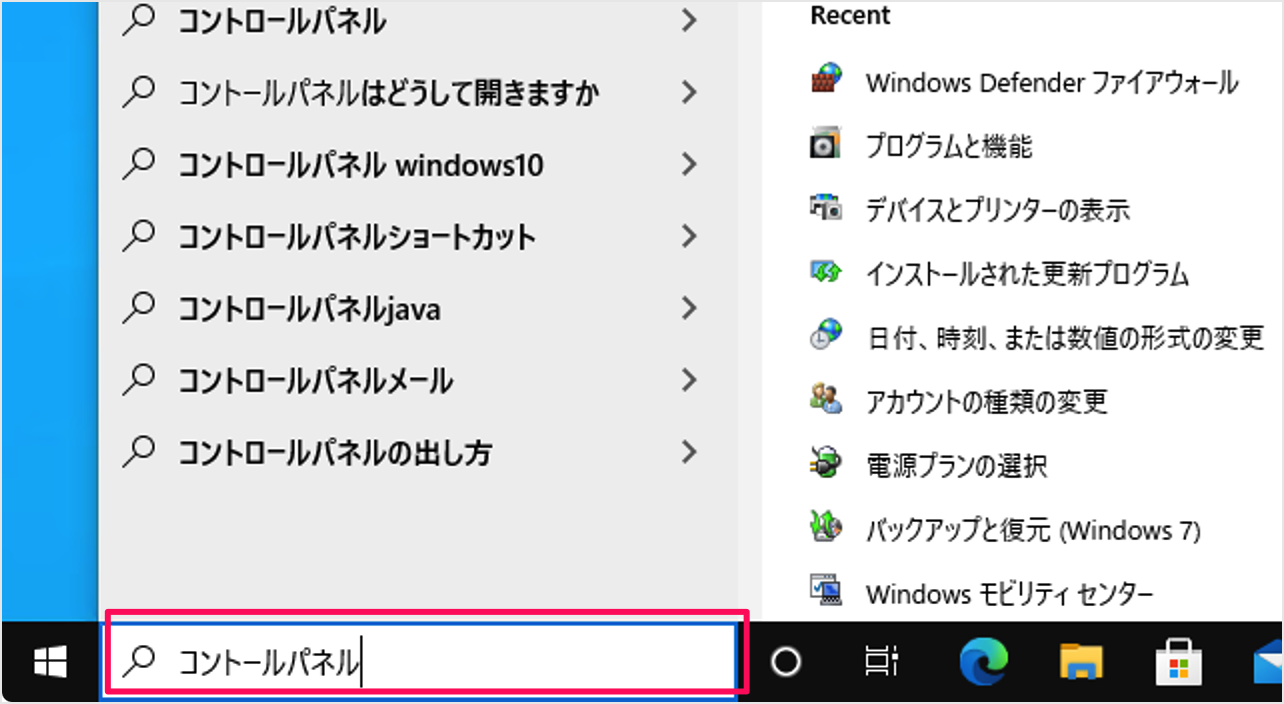Expand the top コントロールパネル suggestion chevron
Image resolution: width=1284 pixels, height=704 pixels.
click(688, 20)
